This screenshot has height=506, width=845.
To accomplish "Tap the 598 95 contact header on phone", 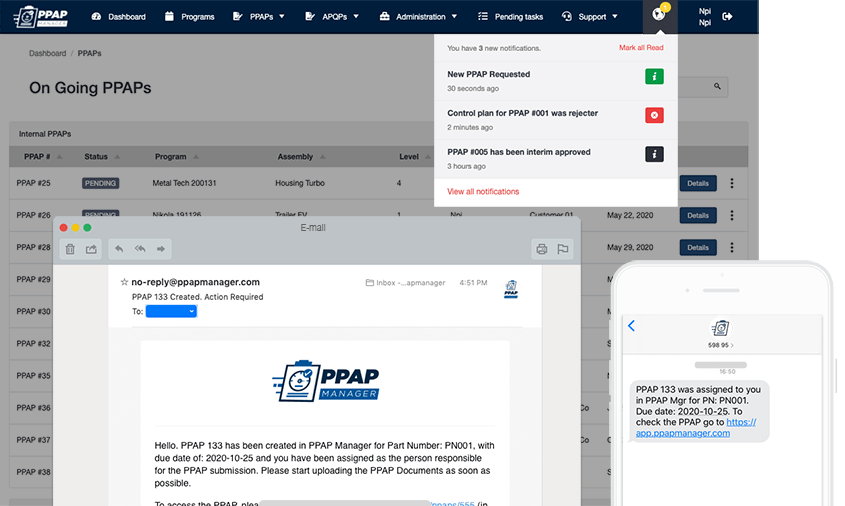I will coord(721,334).
